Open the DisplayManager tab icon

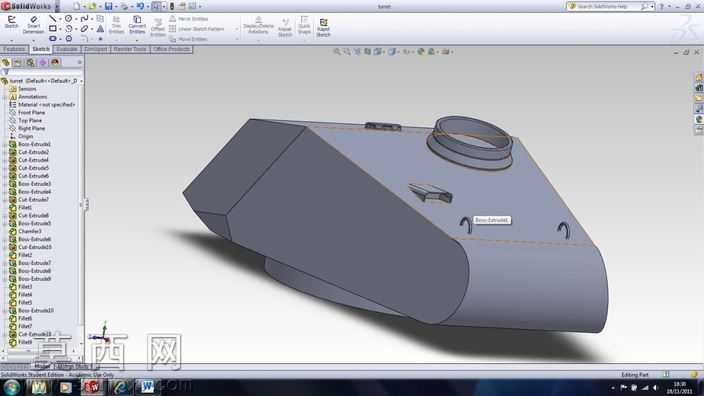[x=56, y=62]
